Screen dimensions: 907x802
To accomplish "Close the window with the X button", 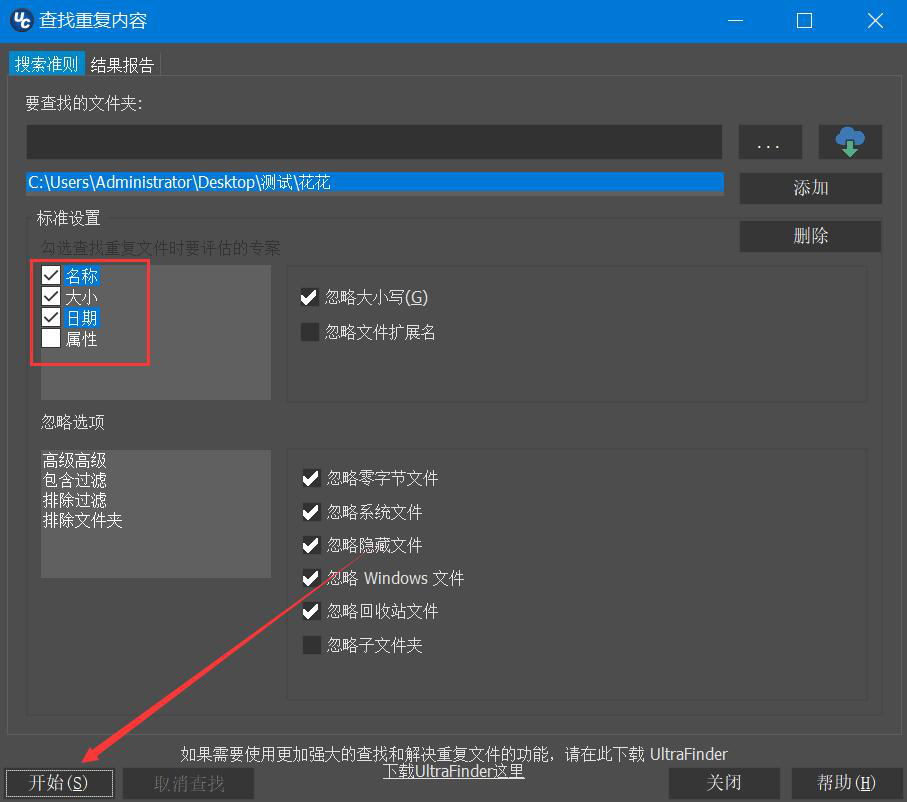I will pyautogui.click(x=875, y=21).
